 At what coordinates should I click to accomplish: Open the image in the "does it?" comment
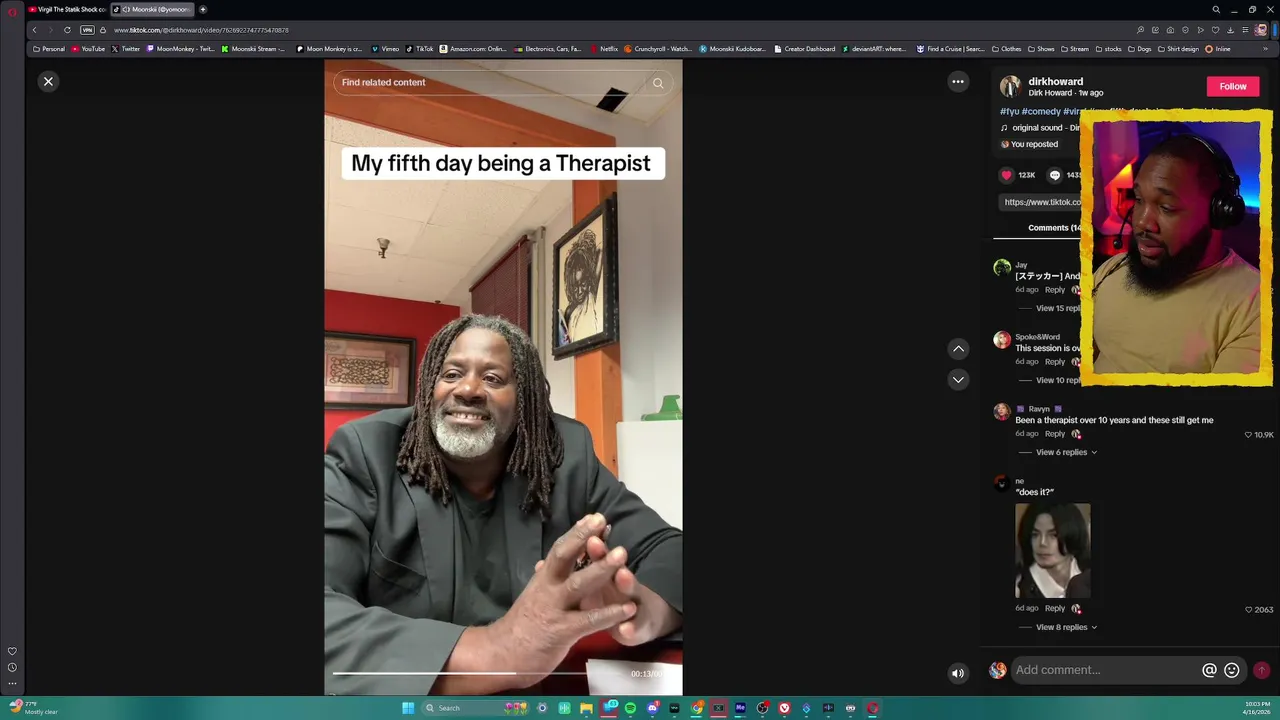[x=1052, y=550]
